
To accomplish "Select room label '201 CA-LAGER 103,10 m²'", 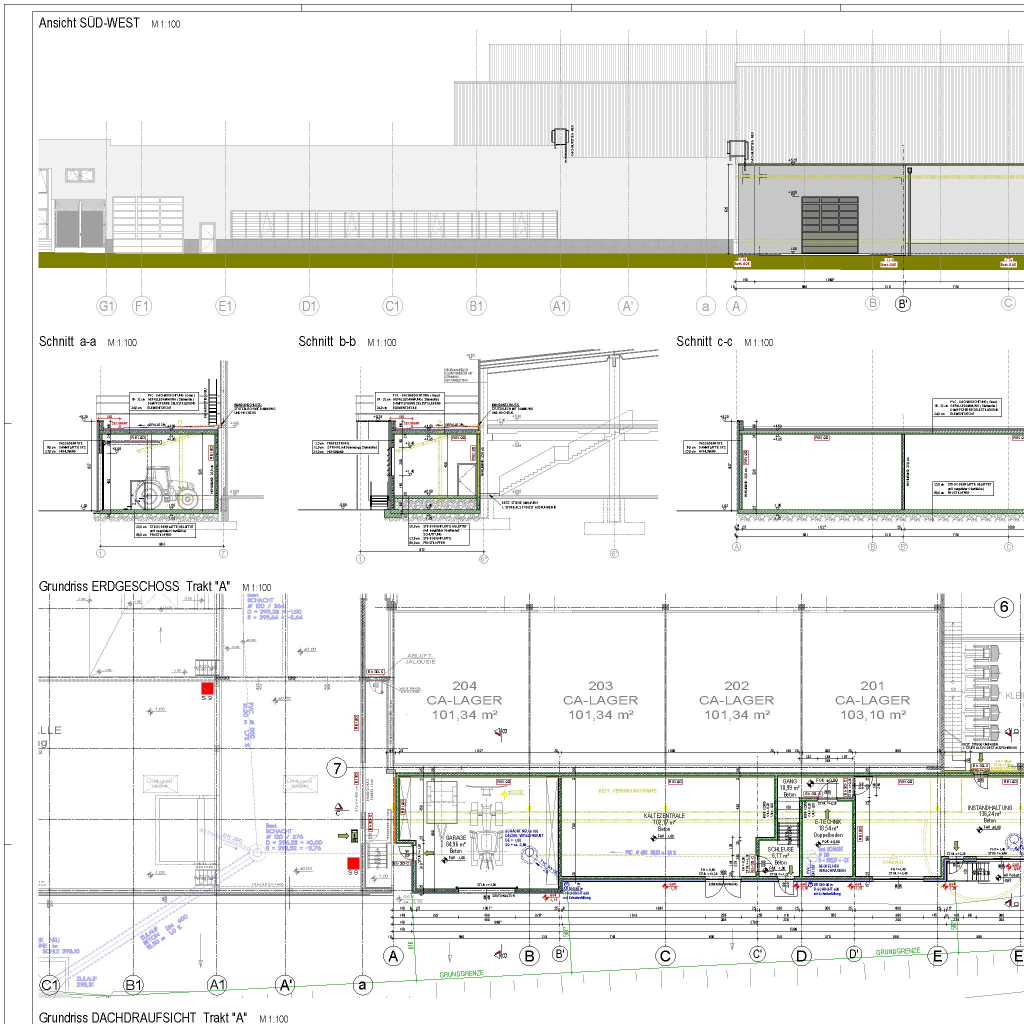I will click(x=872, y=700).
